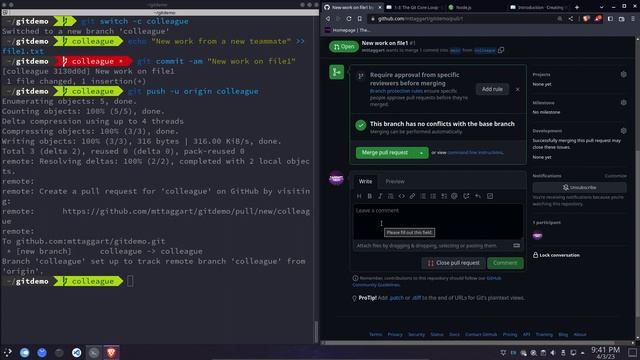The image size is (640, 360).
Task: Open the colleague branch link in the PR header
Action: point(484,51)
